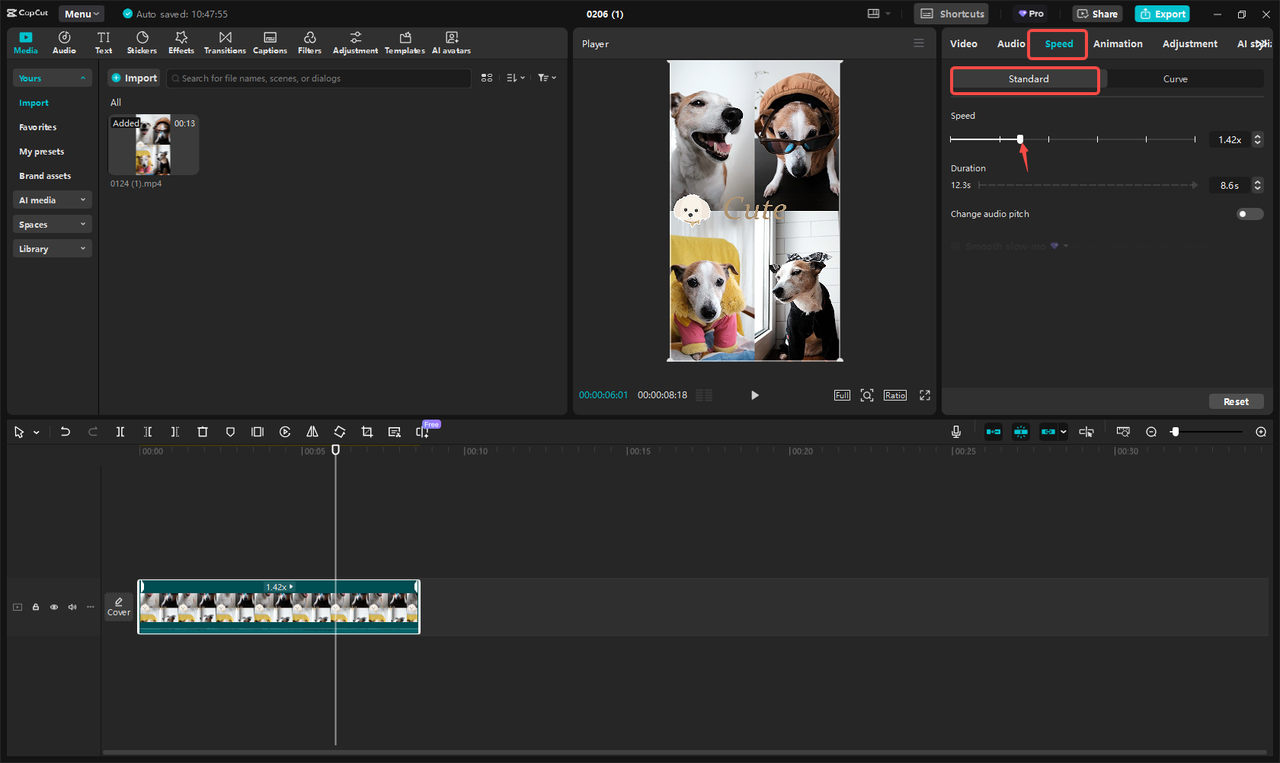Open the Filters panel
The height and width of the screenshot is (763, 1280).
click(x=309, y=41)
